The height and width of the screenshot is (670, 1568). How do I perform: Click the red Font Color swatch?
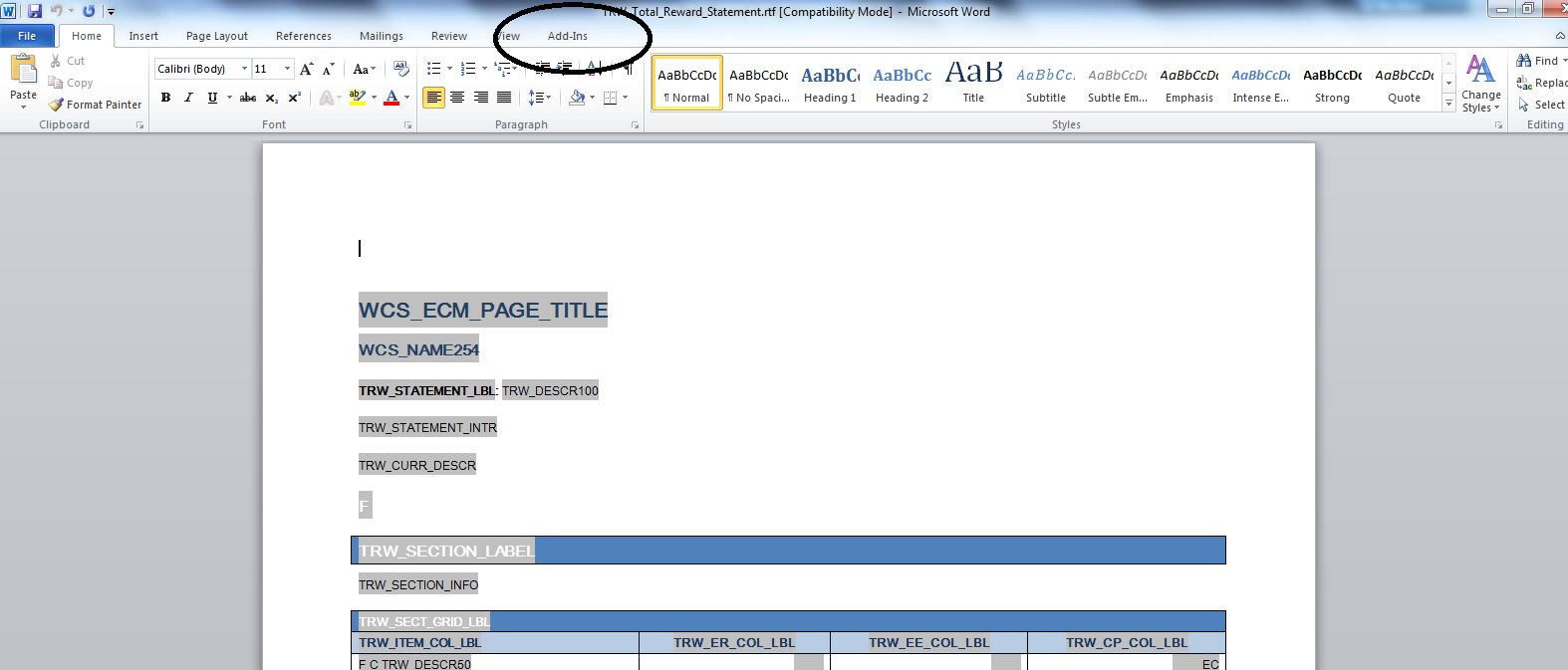click(392, 98)
